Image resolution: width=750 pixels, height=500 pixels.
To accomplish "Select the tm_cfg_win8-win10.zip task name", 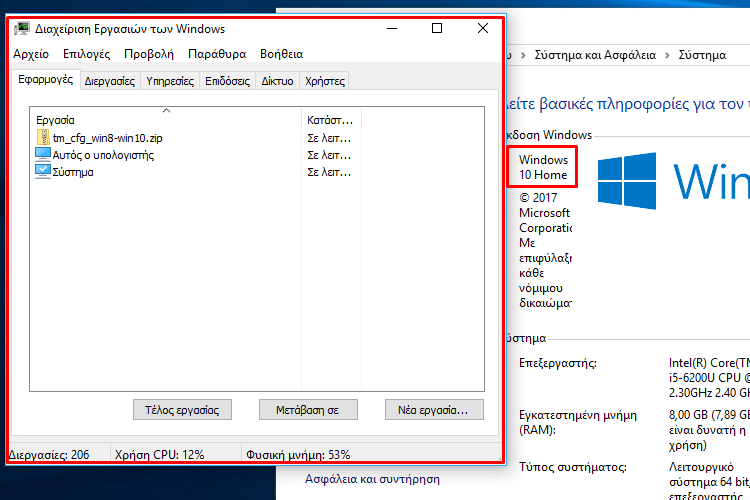I will click(108, 138).
